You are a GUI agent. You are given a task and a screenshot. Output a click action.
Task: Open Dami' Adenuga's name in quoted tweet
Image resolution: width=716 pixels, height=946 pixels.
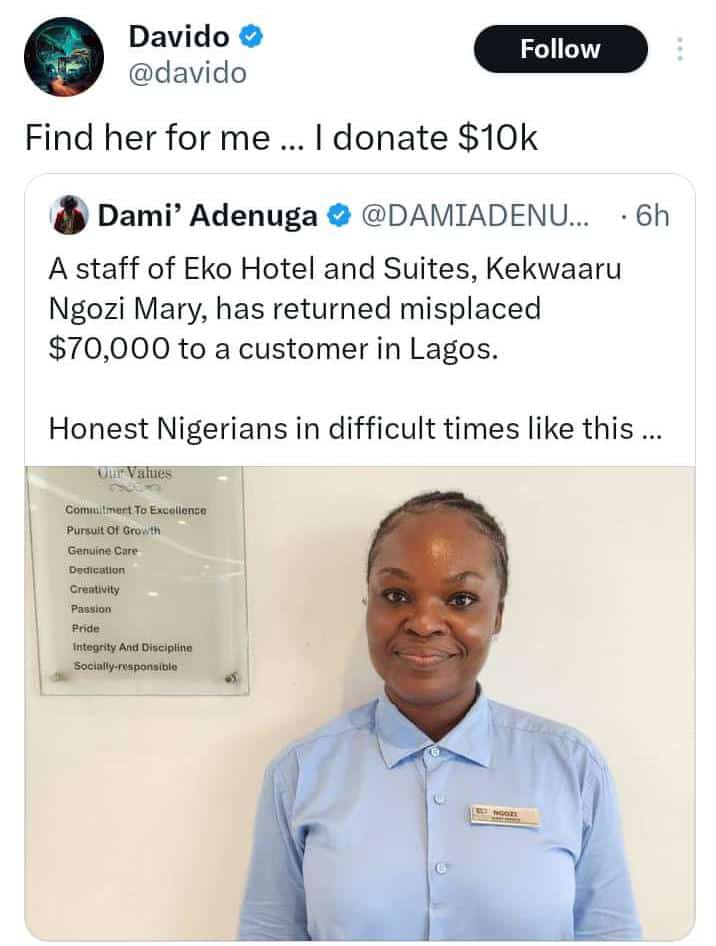pos(207,216)
